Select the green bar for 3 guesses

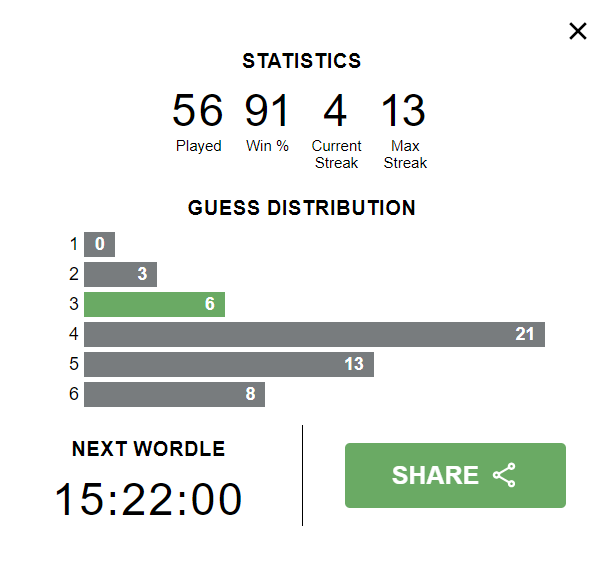pos(154,304)
